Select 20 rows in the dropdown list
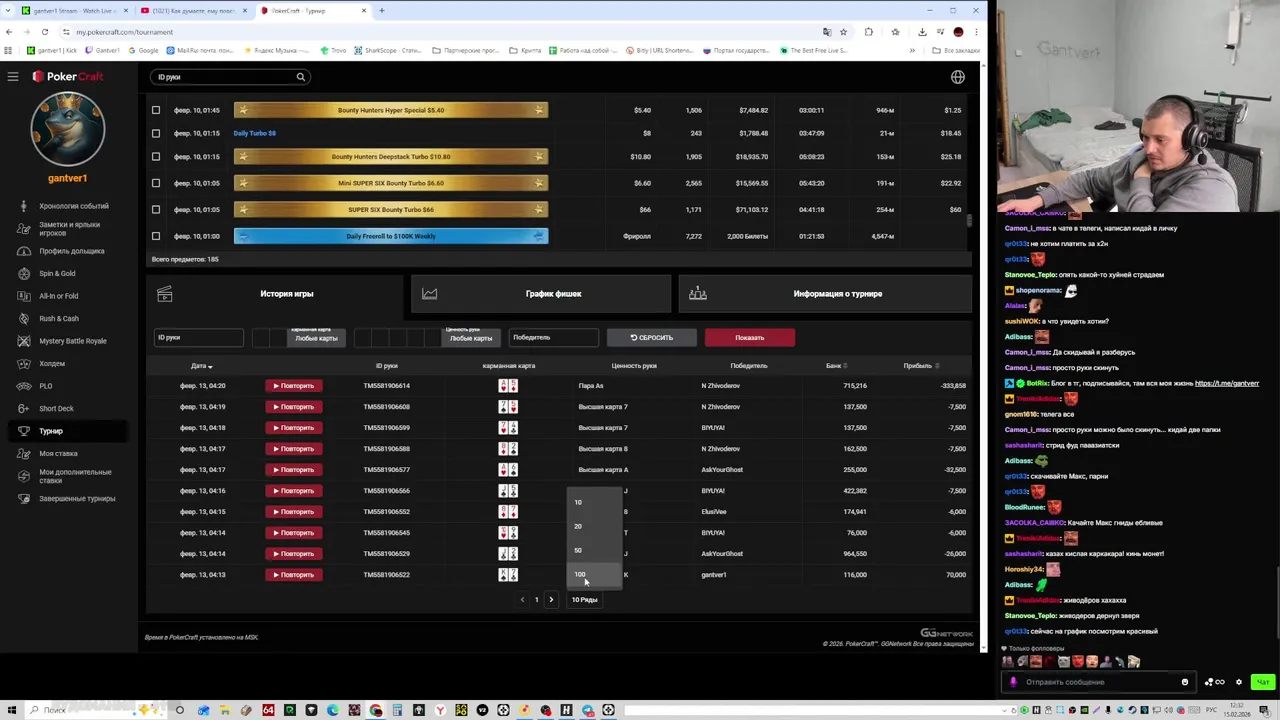The image size is (1280, 720). [594, 526]
